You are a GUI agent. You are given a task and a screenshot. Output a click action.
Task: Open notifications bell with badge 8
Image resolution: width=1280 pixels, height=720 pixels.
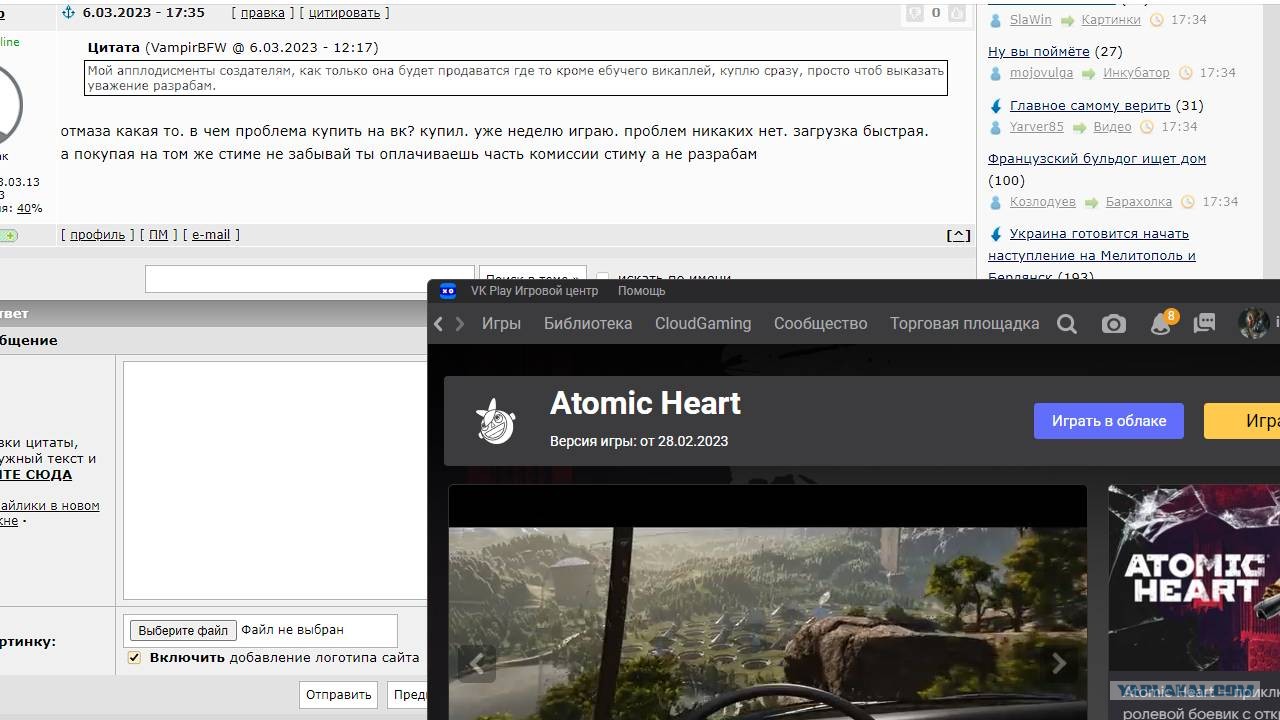1161,323
